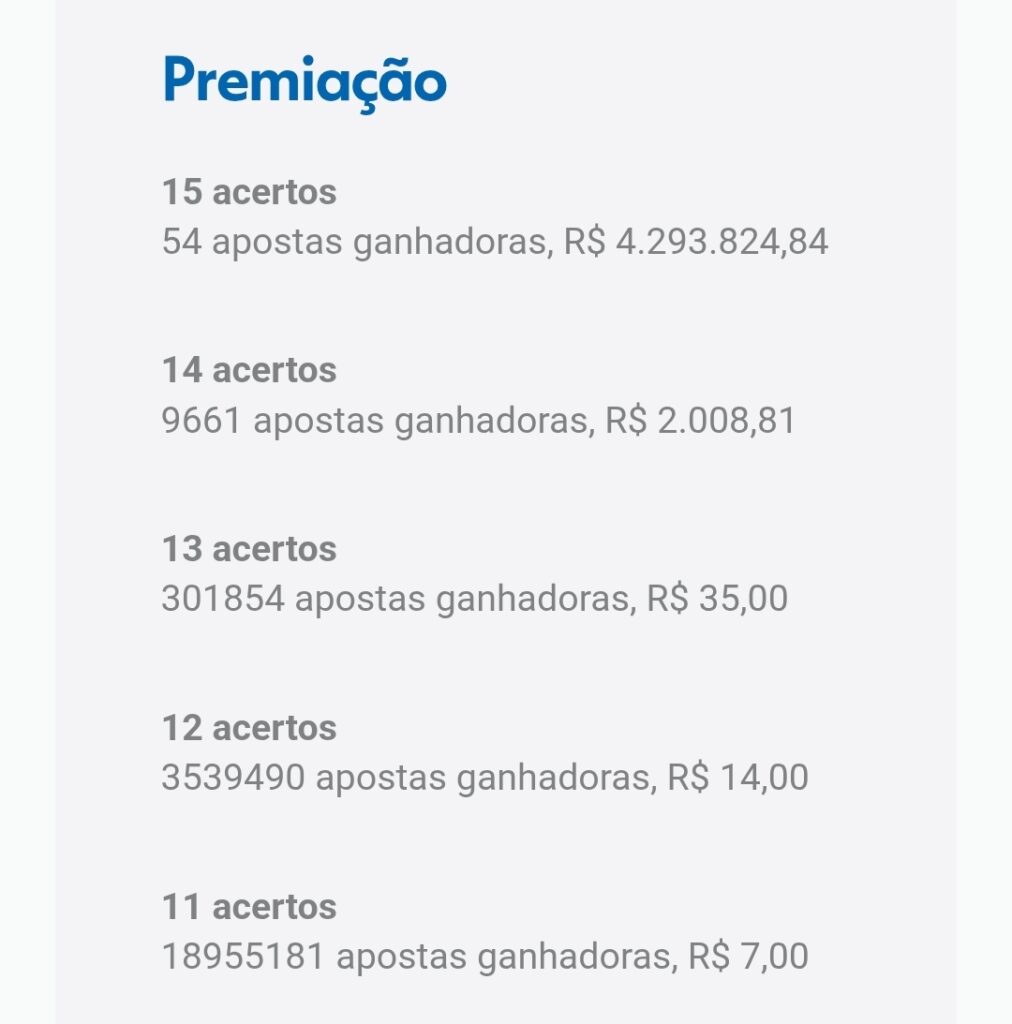Click the "11 acertos" tier label
The image size is (1012, 1024).
coord(249,907)
